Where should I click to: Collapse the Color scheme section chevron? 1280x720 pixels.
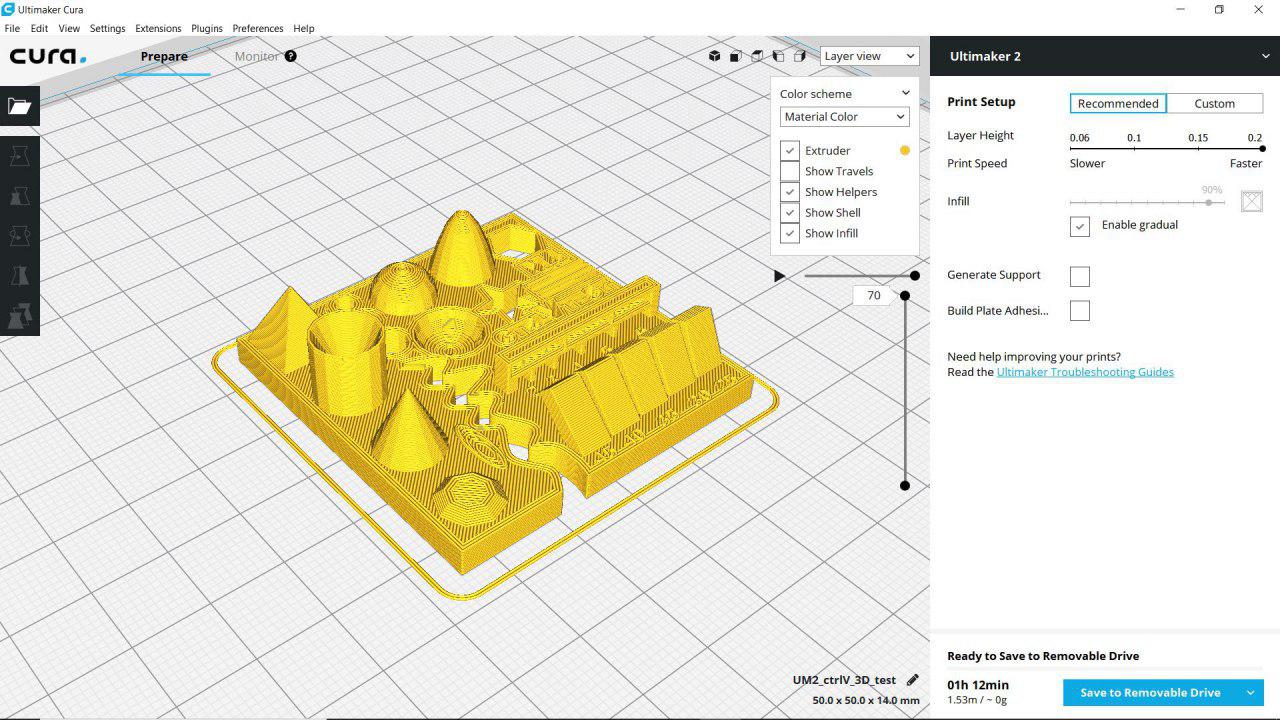pos(906,93)
